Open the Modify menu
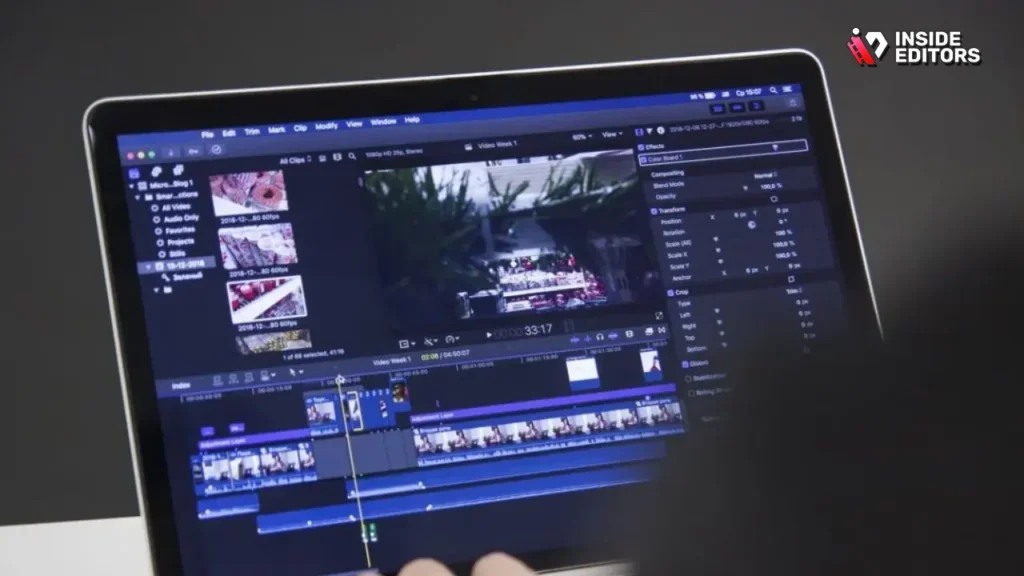 [326, 127]
